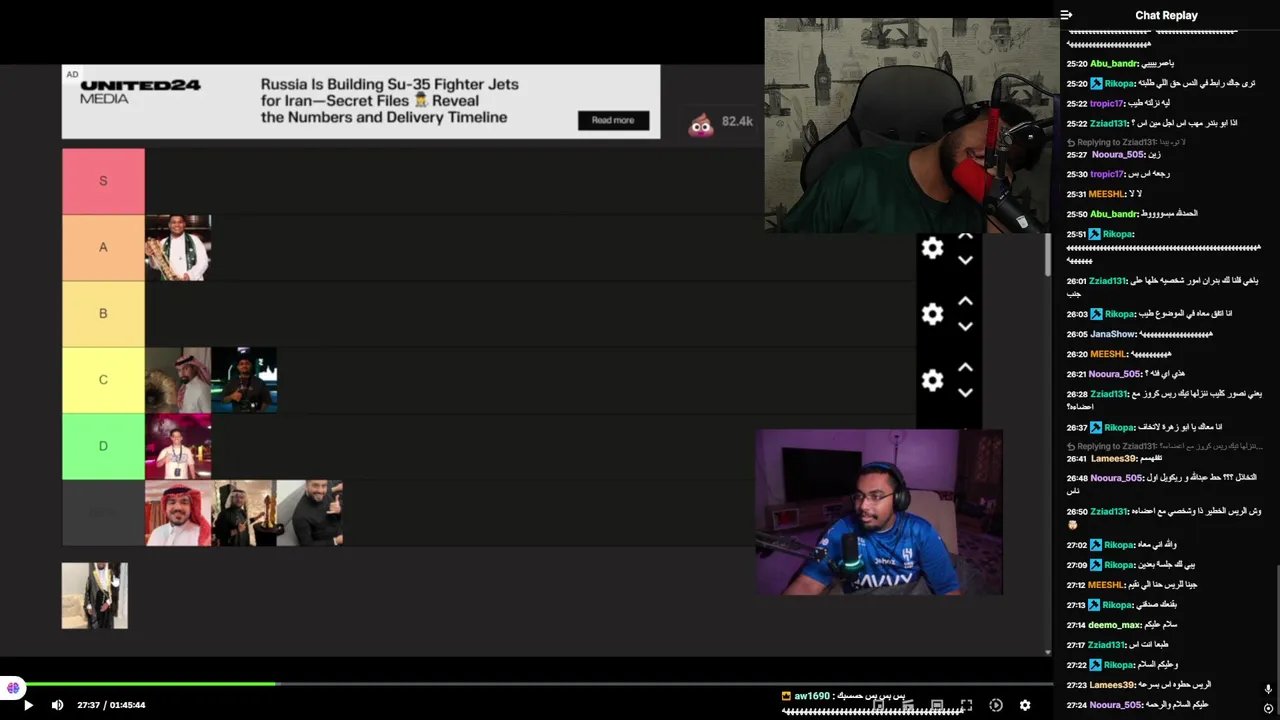
Task: Jump to 26:01 chat timestamp
Action: [1076, 282]
